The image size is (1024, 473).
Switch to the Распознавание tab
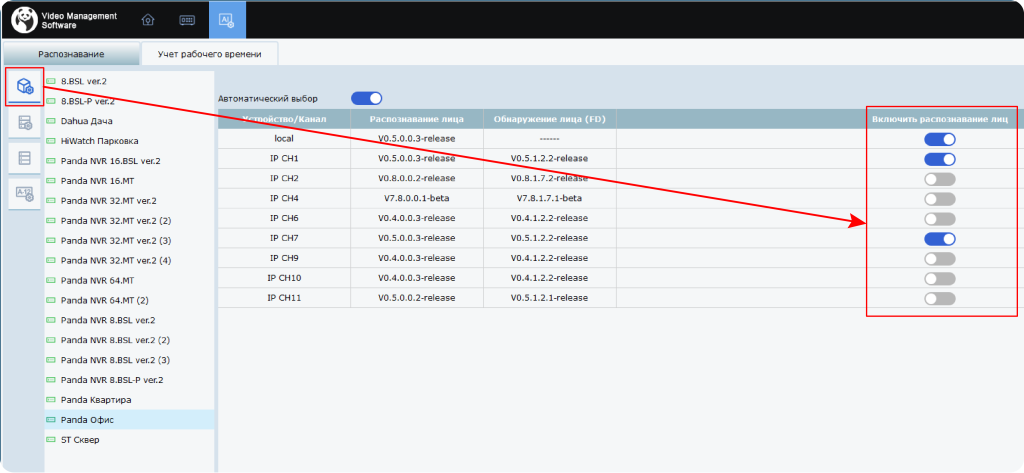(71, 54)
